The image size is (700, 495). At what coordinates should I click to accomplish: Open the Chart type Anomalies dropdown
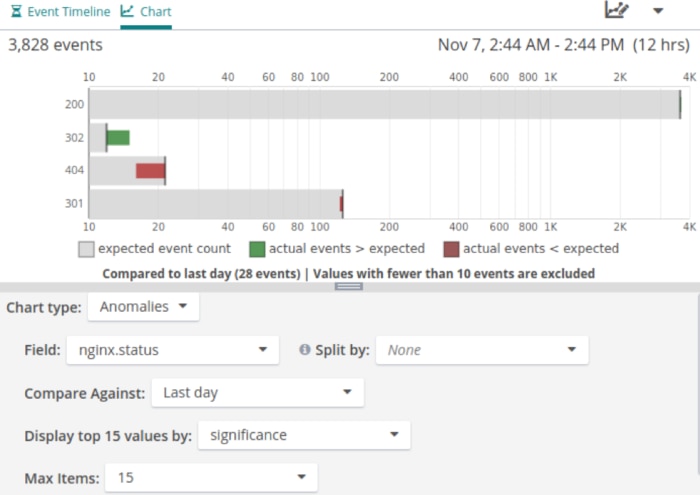pyautogui.click(x=143, y=307)
